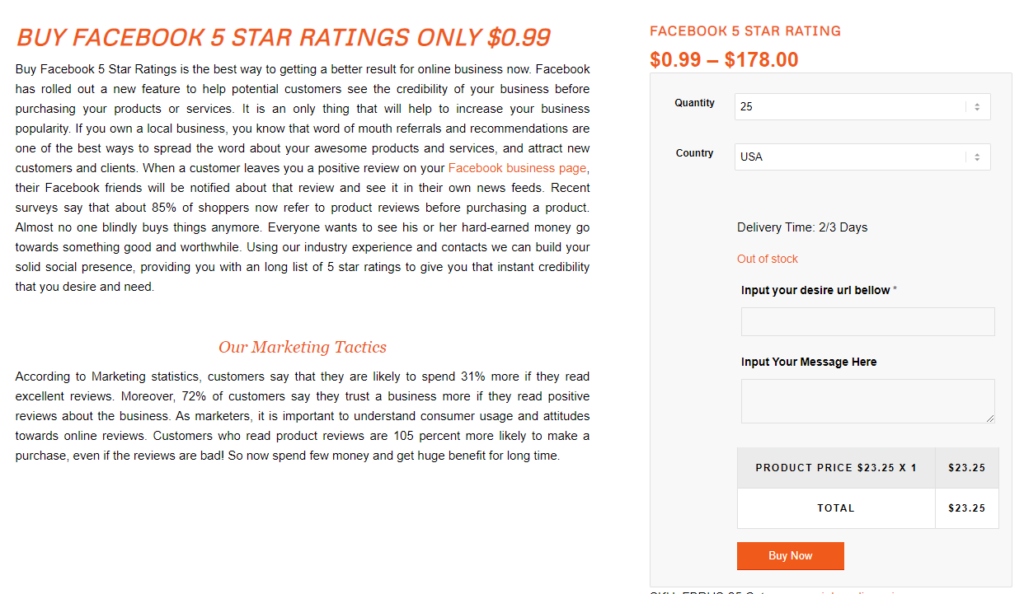Click the $0.99 – $178.00 price range
The height and width of the screenshot is (594, 1024).
[724, 60]
